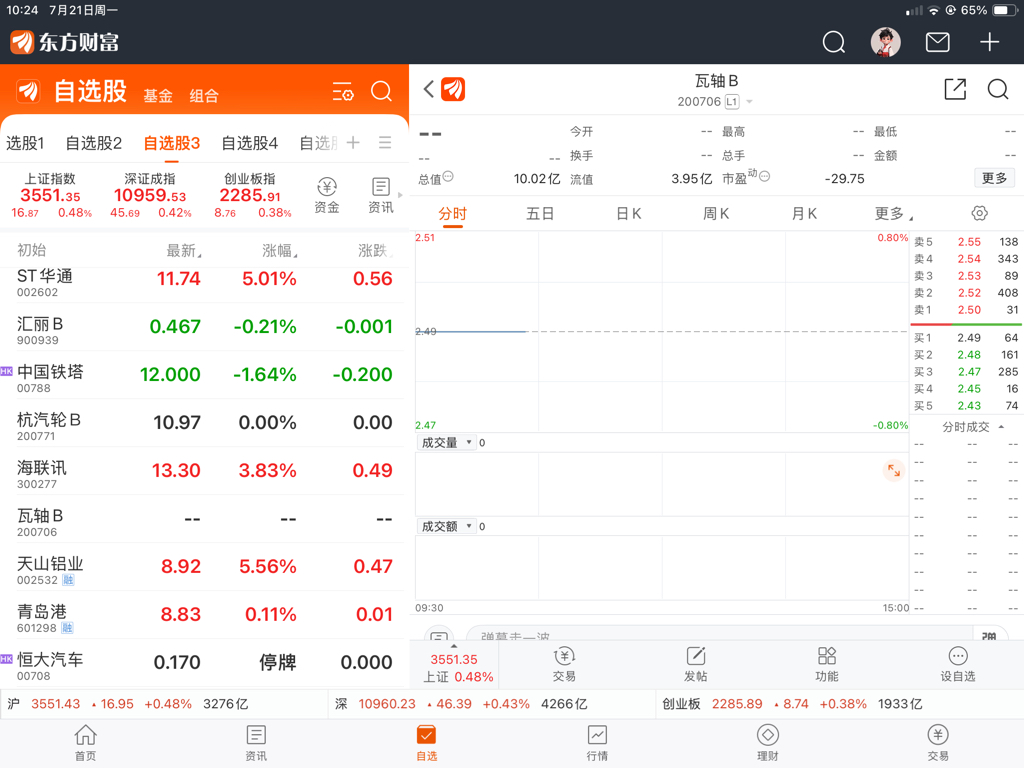Open the comment list icon beside barrage field

(439, 635)
